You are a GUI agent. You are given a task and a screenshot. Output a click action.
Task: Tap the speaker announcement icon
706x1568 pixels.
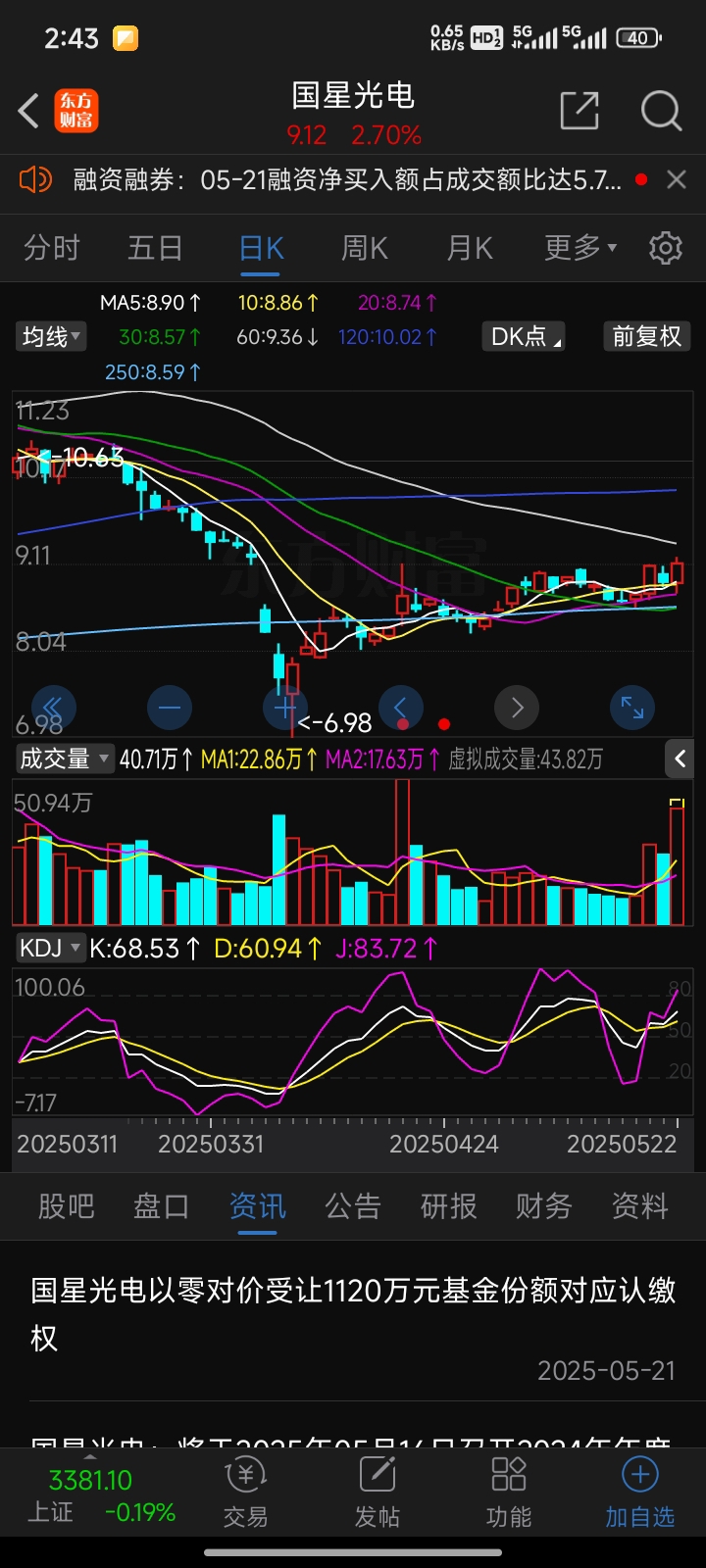(35, 179)
